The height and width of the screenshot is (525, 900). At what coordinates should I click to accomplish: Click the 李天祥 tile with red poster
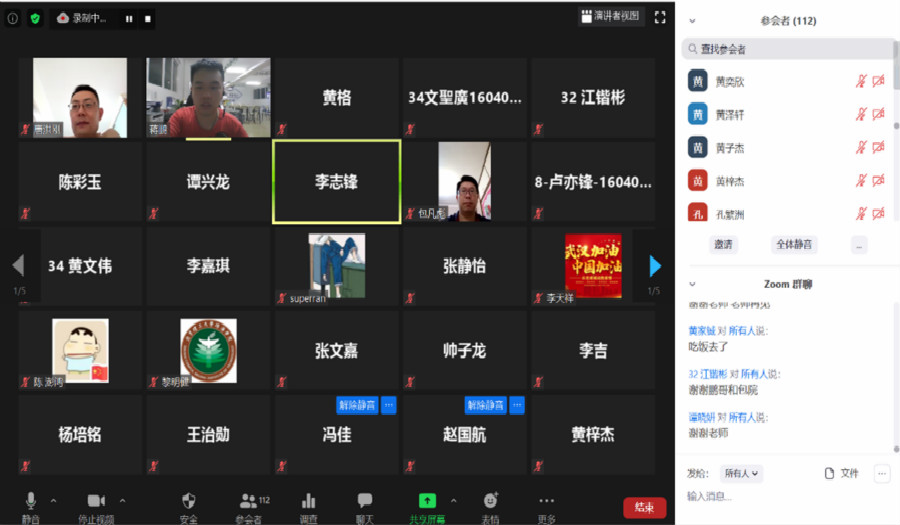592,266
